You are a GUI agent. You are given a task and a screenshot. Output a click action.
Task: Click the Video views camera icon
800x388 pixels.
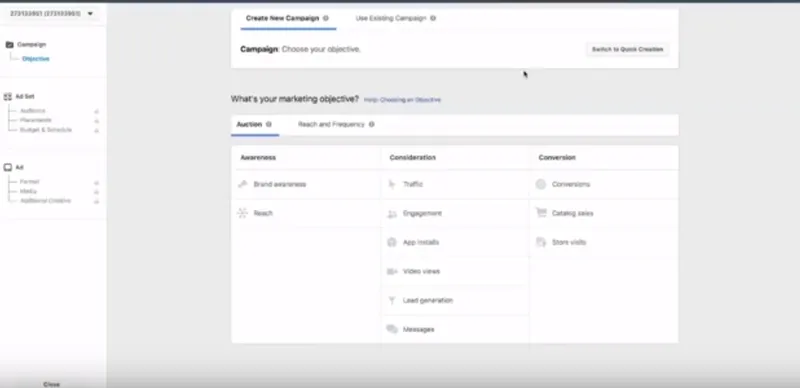392,272
